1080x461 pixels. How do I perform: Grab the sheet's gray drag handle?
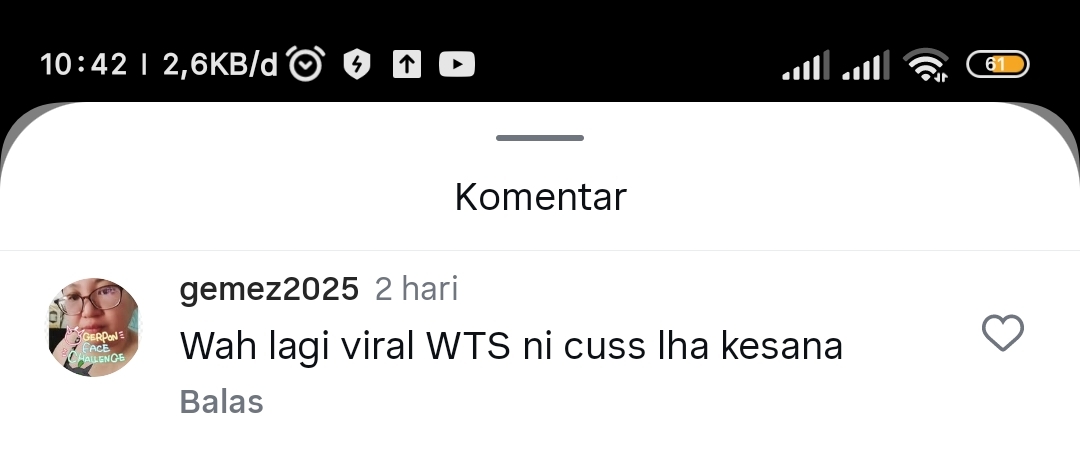click(x=540, y=138)
